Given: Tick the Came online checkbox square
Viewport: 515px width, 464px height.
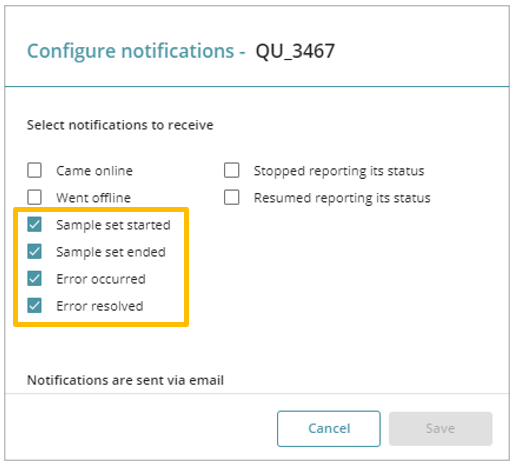Looking at the screenshot, I should (34, 170).
